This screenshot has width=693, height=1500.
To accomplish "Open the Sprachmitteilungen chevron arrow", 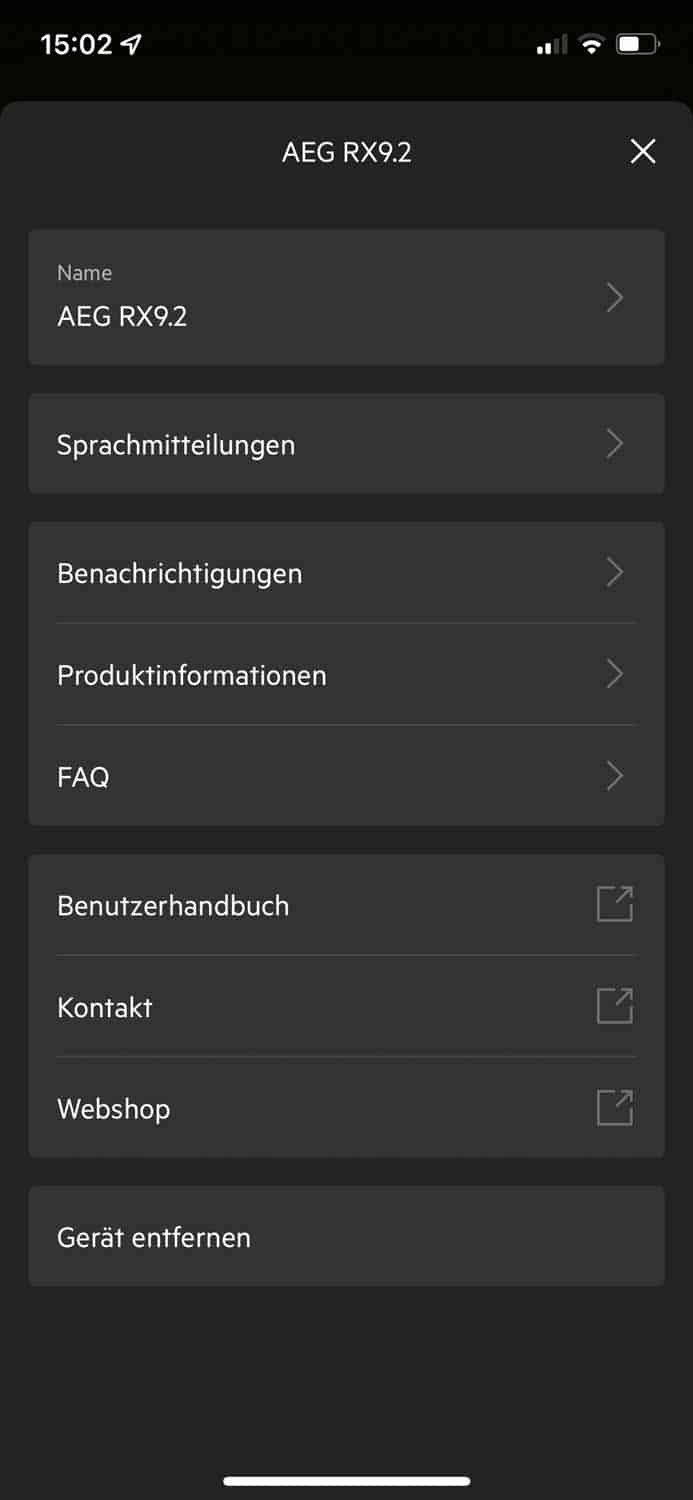I will 615,443.
